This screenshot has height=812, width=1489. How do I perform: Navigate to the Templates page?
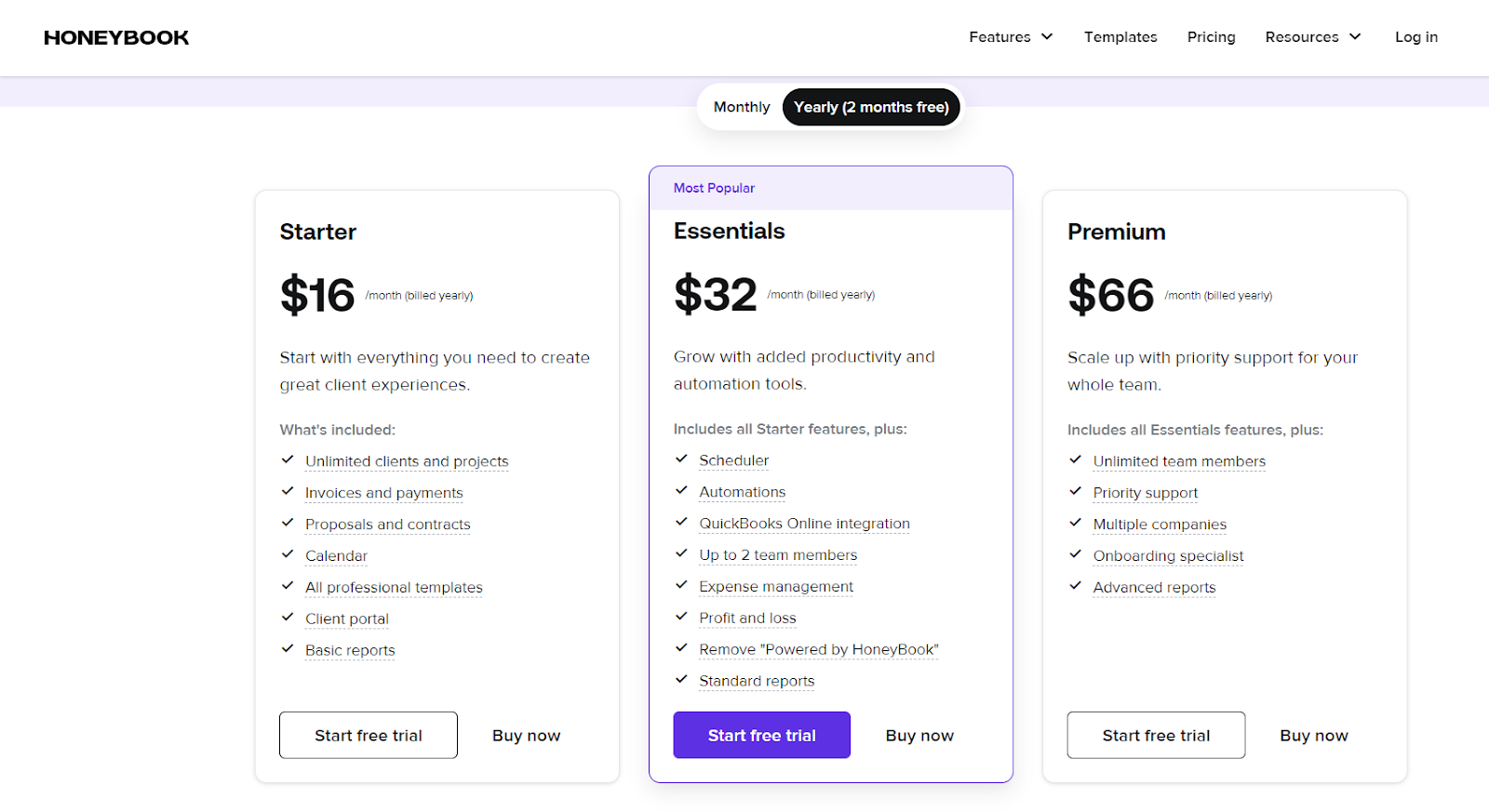tap(1120, 37)
